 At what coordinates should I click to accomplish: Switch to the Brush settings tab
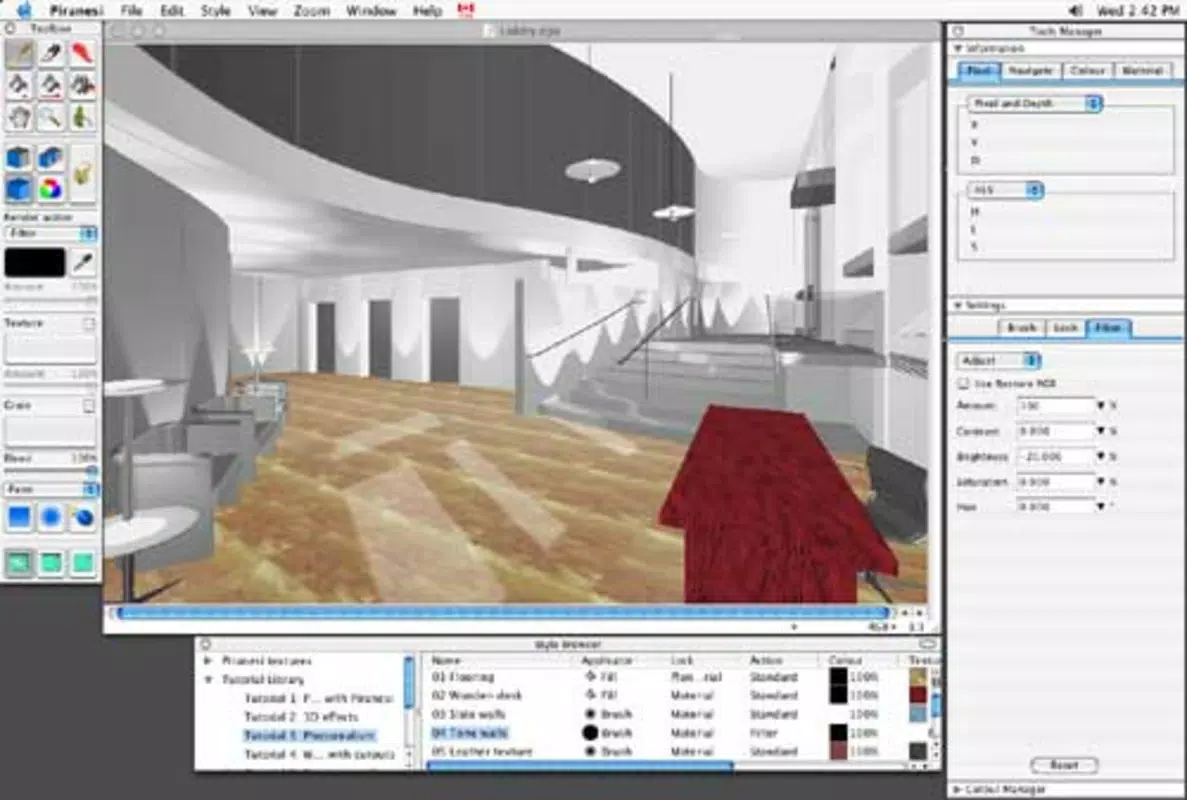[1021, 328]
